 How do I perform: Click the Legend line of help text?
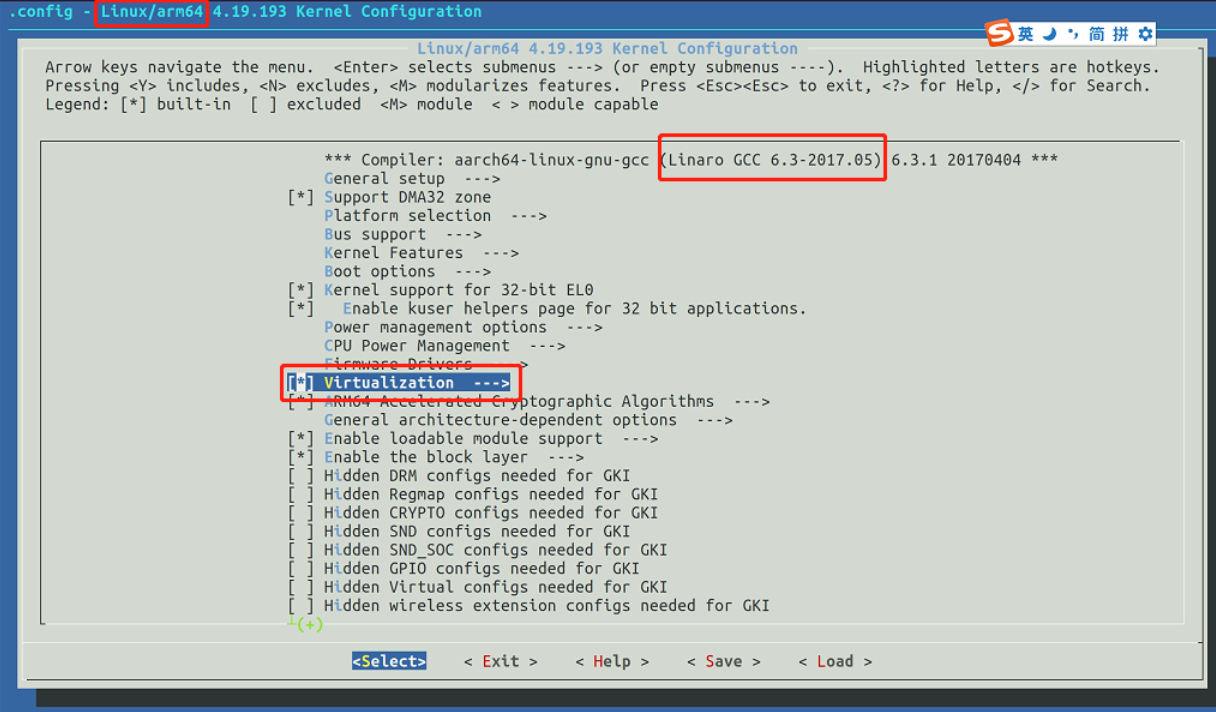(x=352, y=104)
